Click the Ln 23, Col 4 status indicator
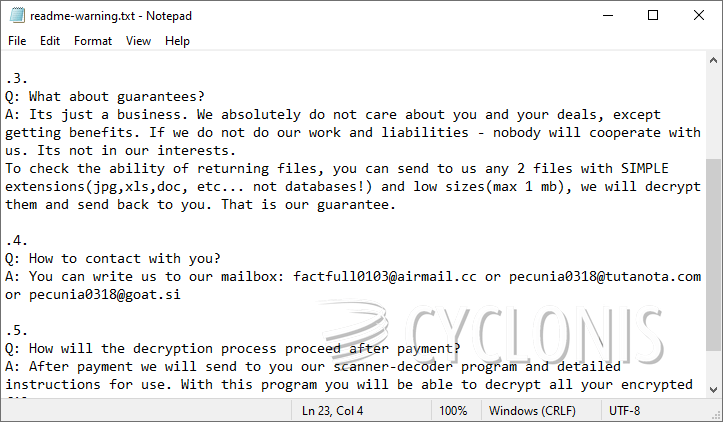This screenshot has width=723, height=422. [335, 411]
